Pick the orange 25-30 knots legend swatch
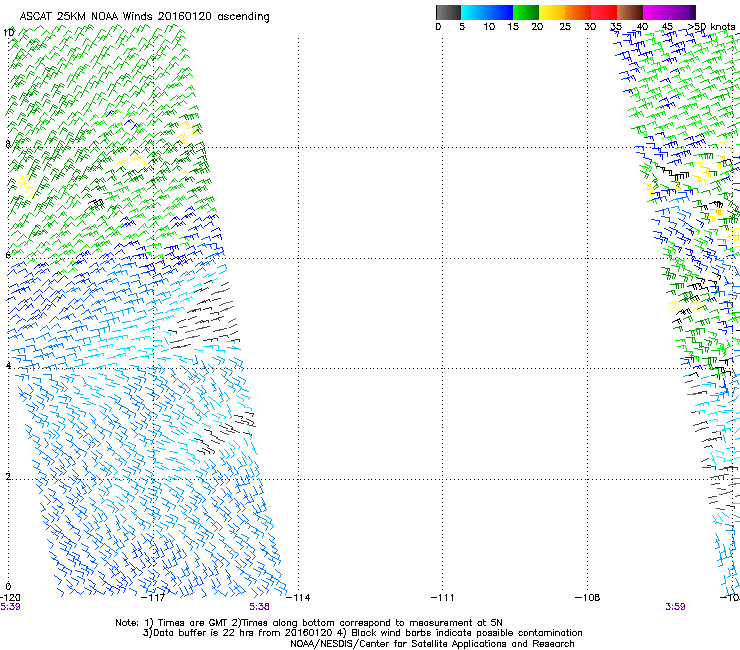740x650 pixels. click(578, 12)
